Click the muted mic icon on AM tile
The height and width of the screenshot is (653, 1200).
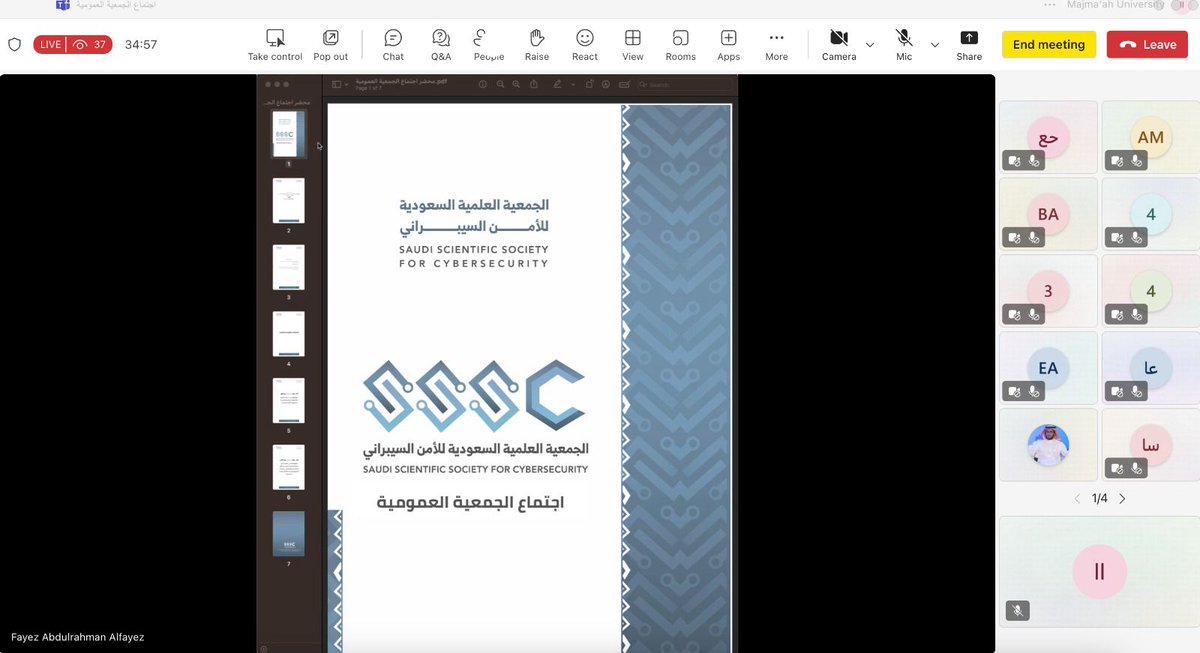(1135, 160)
